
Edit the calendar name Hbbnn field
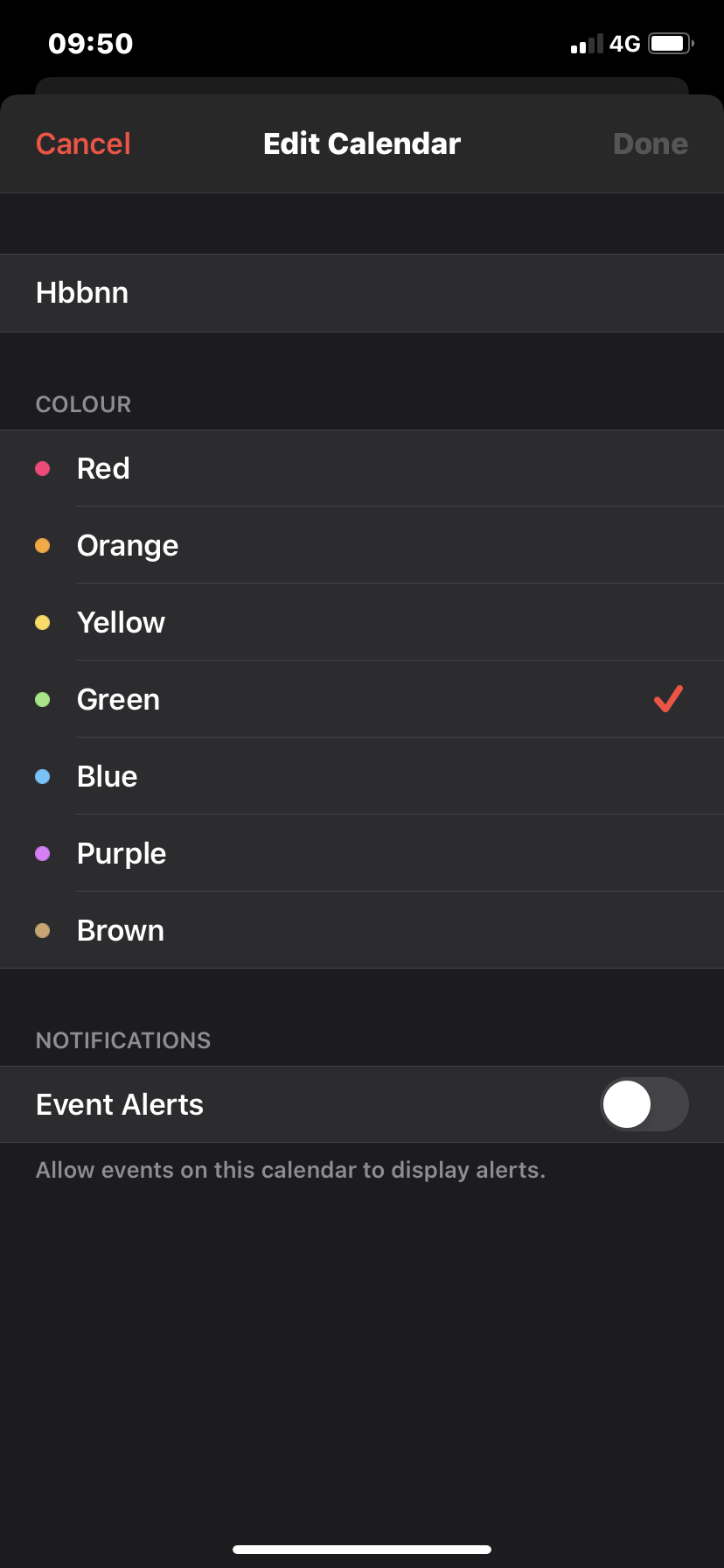(362, 293)
